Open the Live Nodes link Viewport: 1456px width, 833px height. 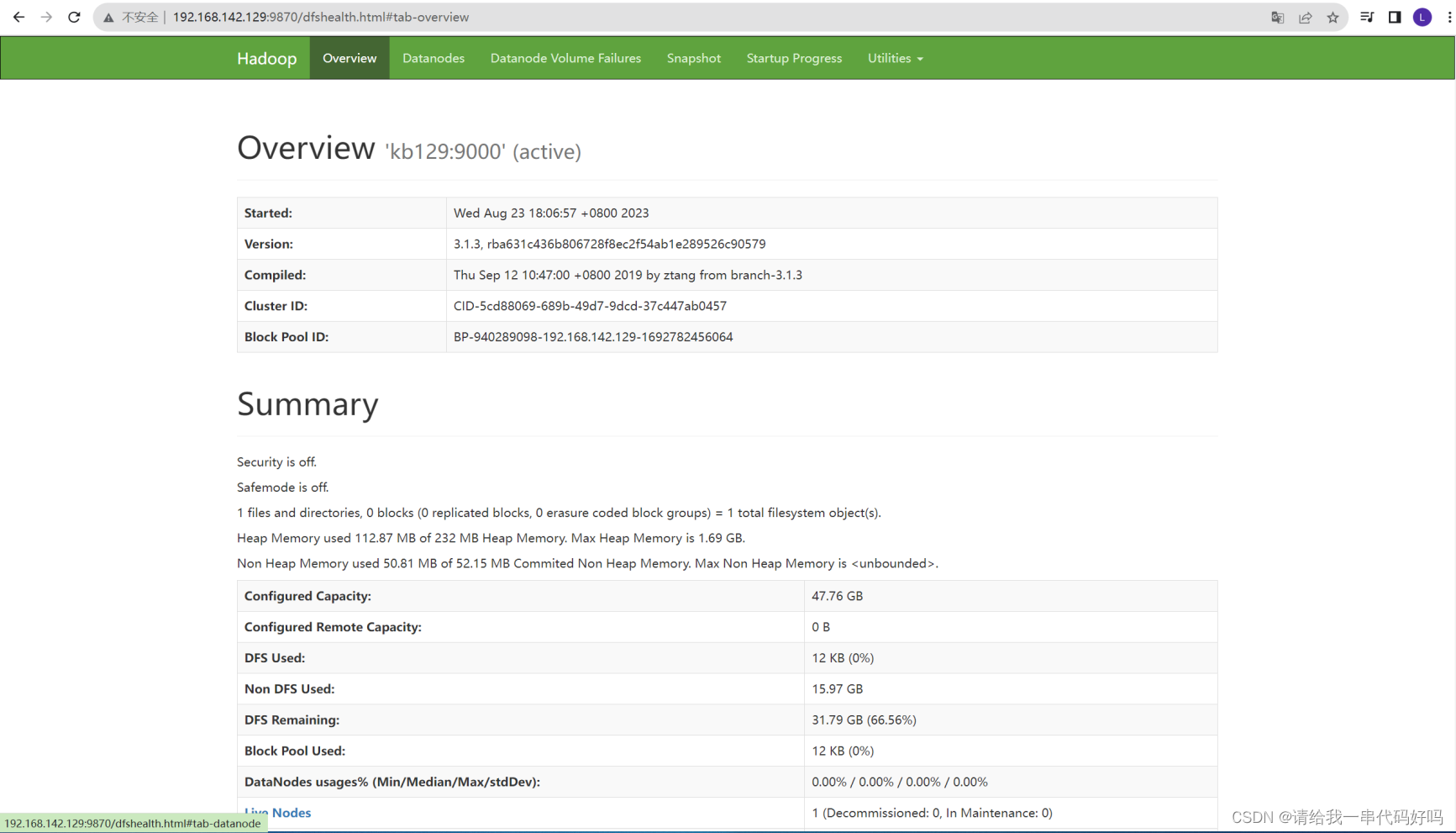click(x=277, y=813)
